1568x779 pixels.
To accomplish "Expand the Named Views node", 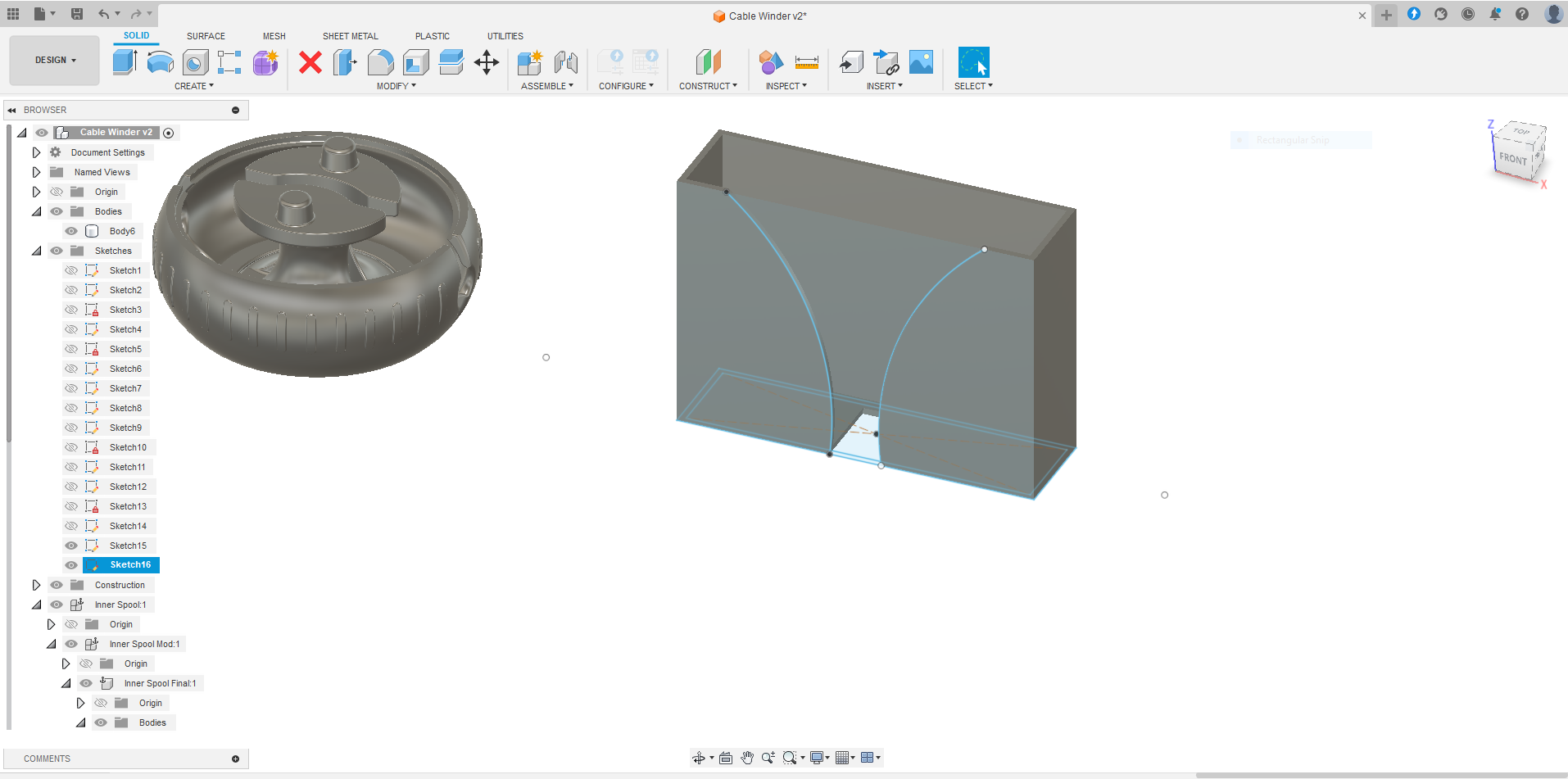I will pos(36,172).
